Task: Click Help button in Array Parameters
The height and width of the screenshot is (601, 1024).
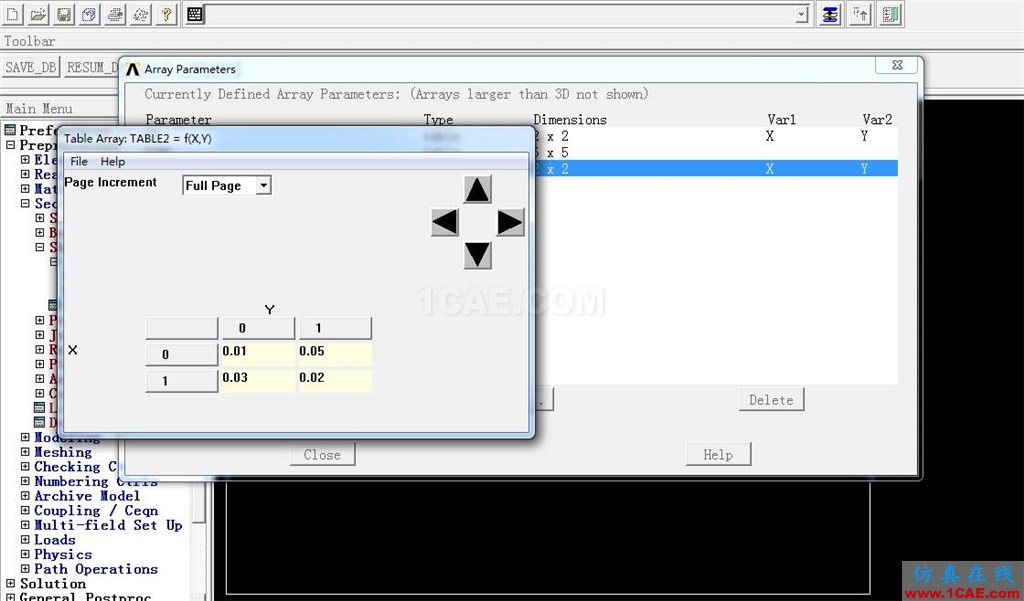Action: [x=718, y=455]
